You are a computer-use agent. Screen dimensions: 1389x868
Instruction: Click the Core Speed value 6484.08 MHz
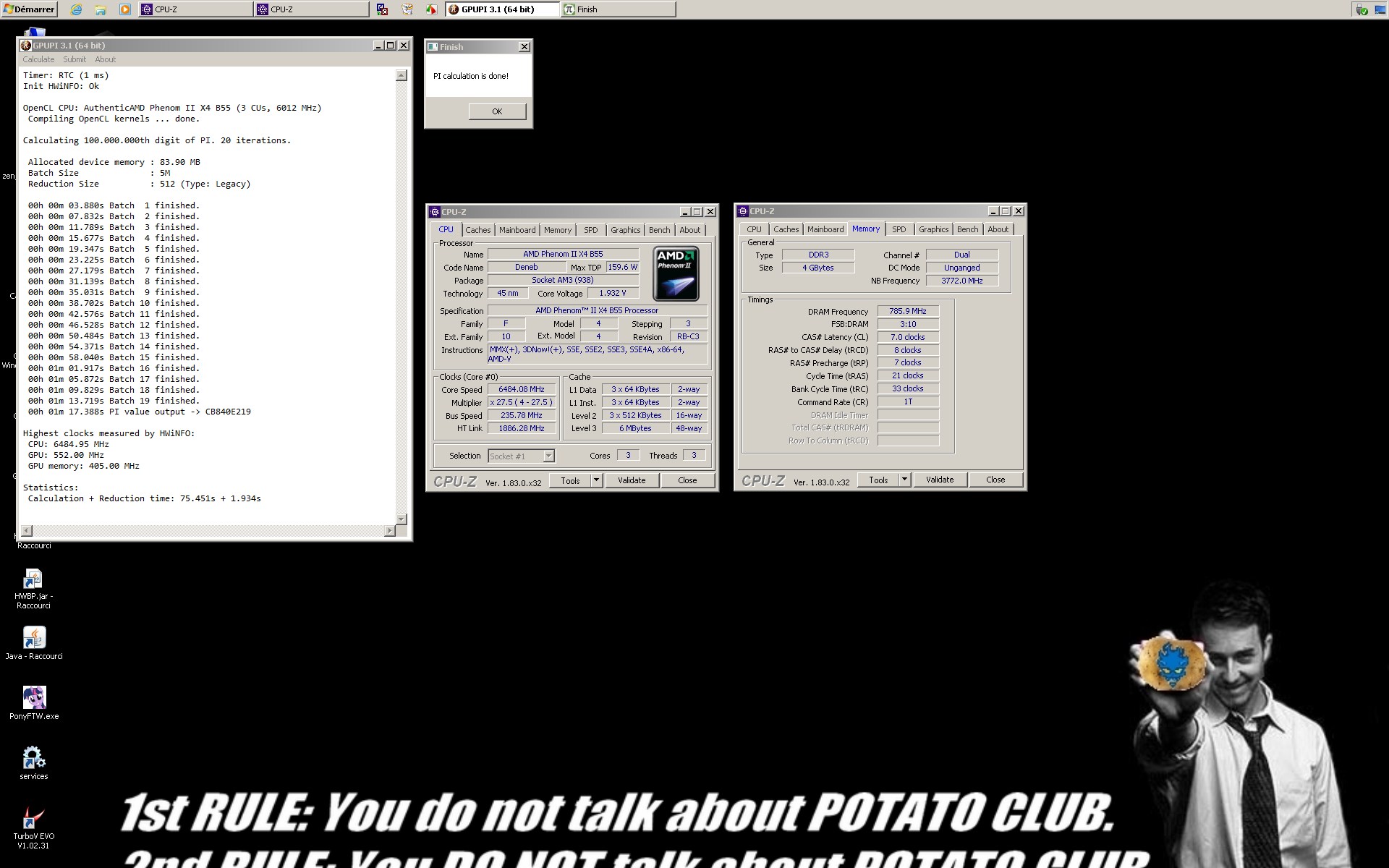[522, 389]
